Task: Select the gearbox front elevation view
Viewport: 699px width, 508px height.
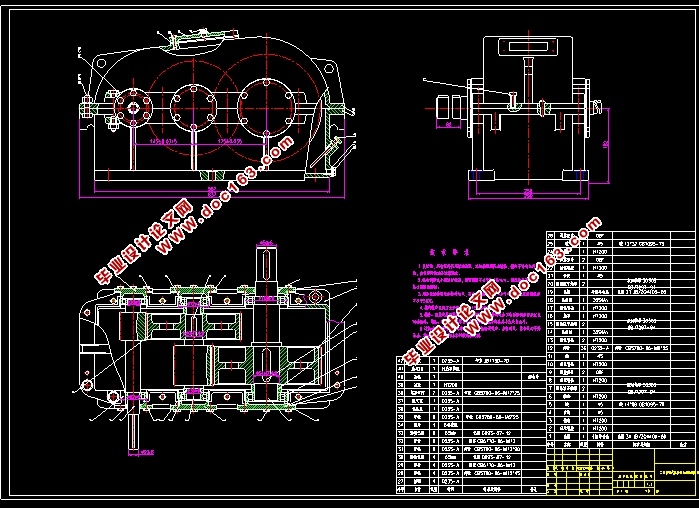Action: (217, 115)
